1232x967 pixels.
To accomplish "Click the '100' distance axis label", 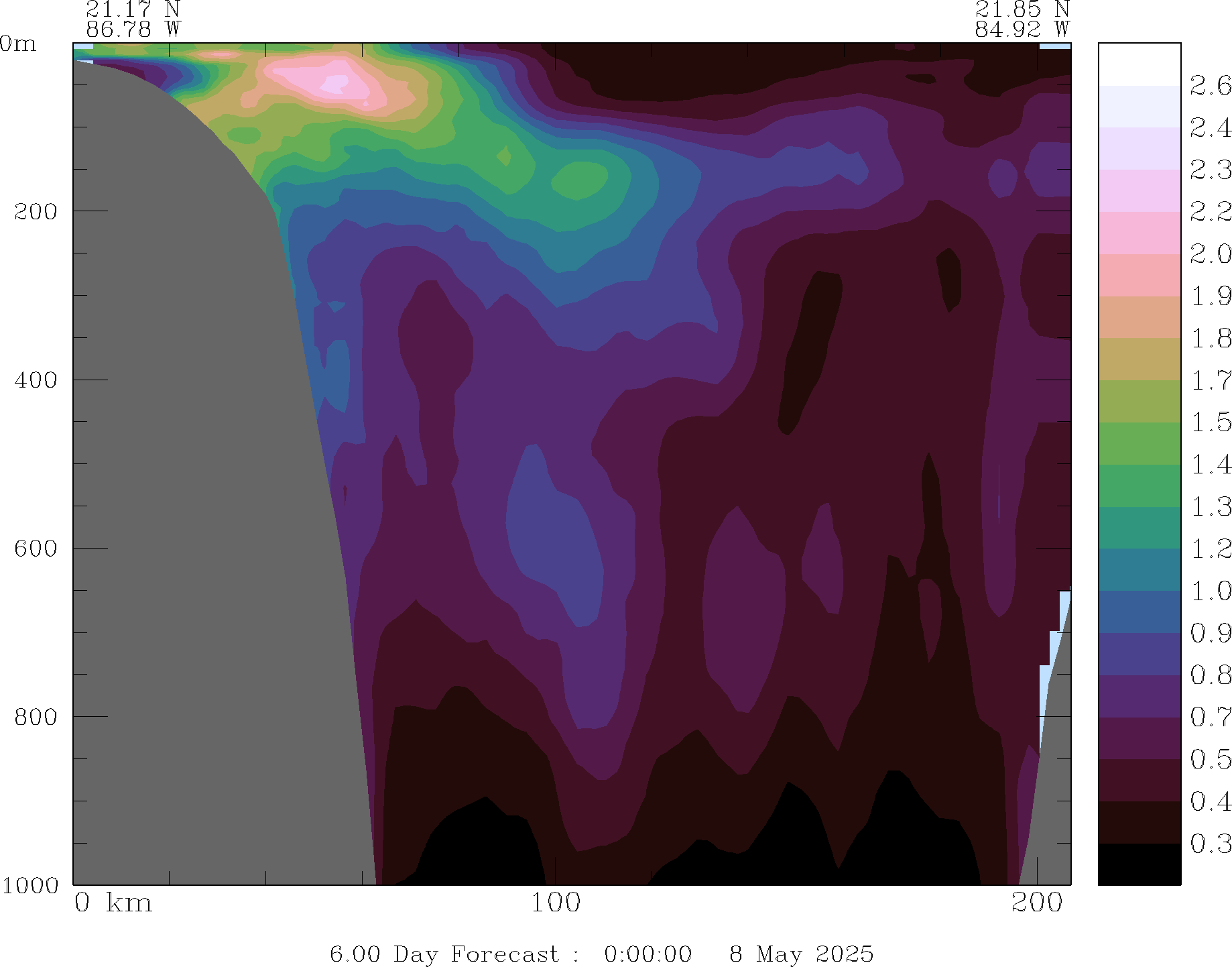I will (x=556, y=903).
